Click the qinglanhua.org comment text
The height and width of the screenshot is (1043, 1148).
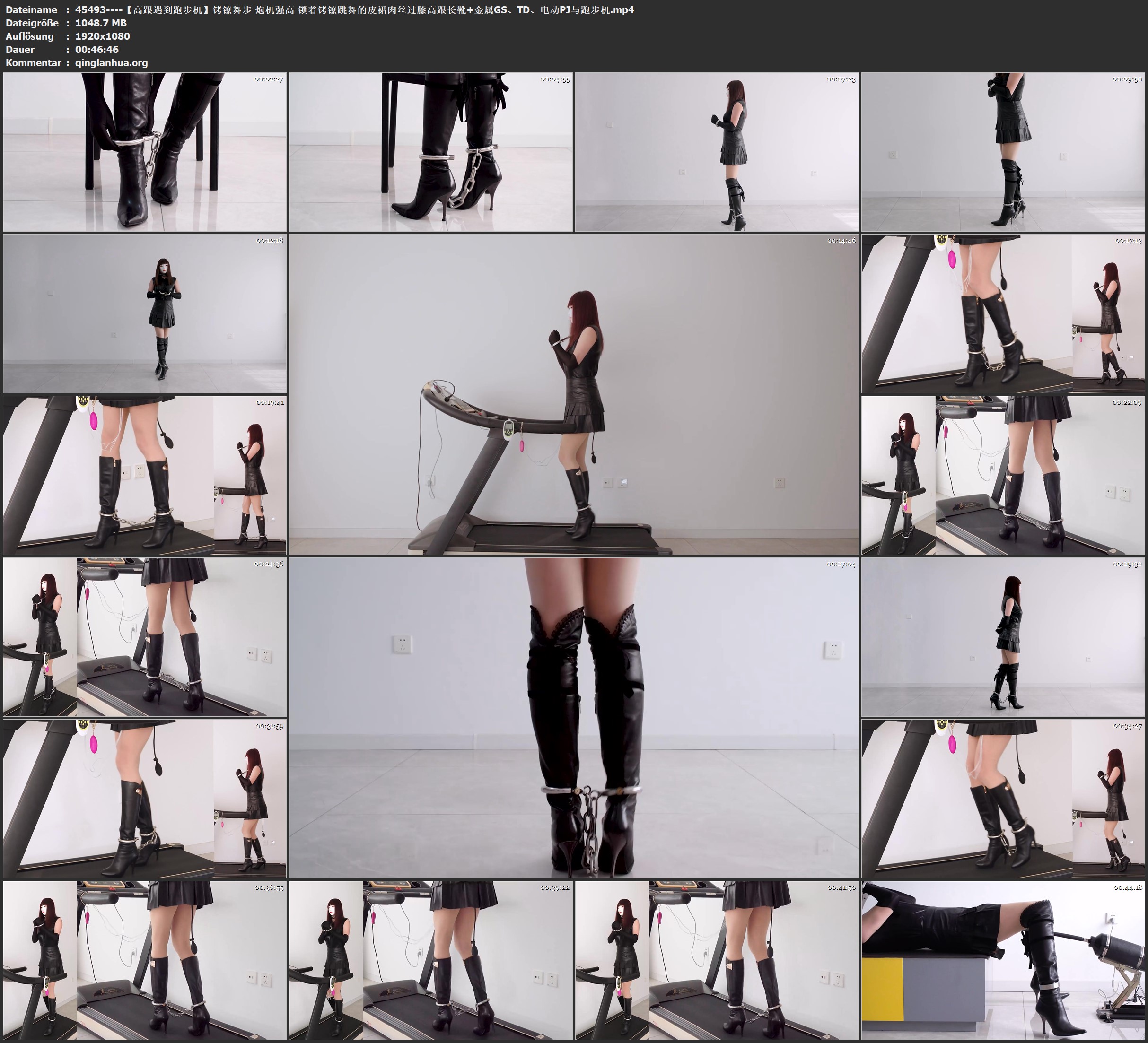click(x=111, y=62)
